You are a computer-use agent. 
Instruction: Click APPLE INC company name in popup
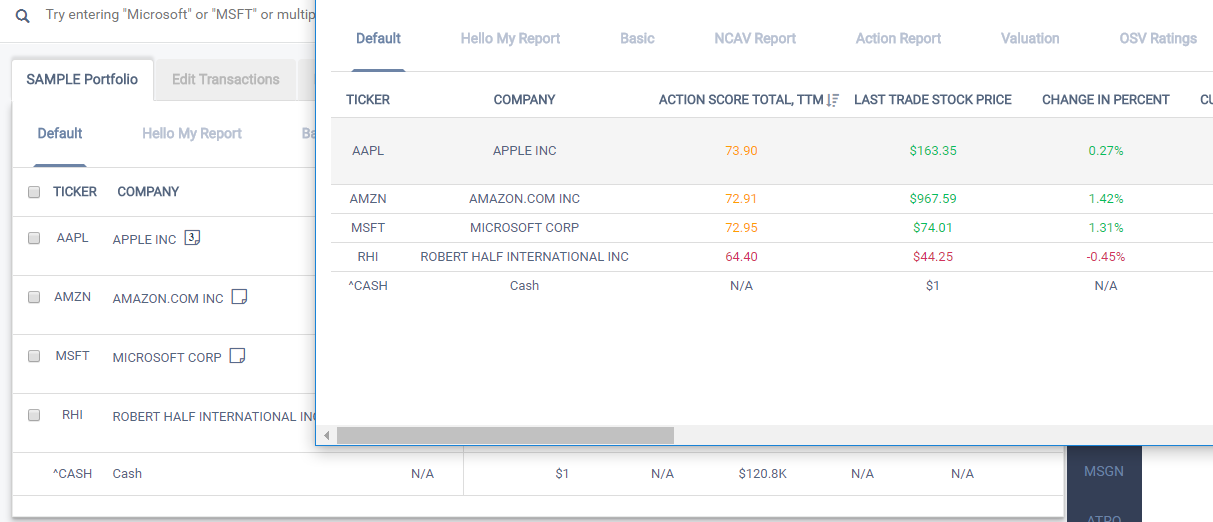525,151
